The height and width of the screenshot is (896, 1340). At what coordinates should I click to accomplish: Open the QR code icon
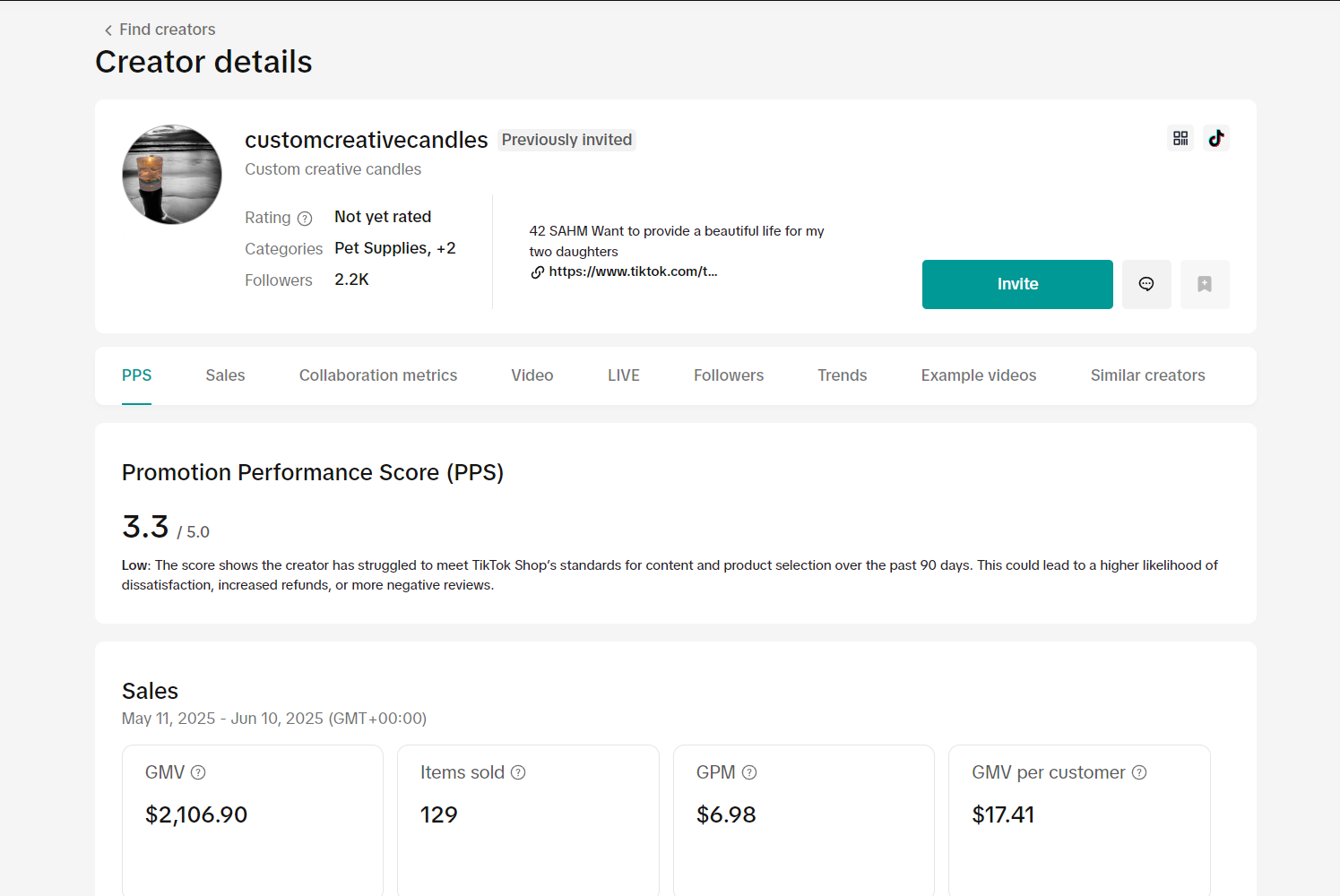[x=1180, y=138]
